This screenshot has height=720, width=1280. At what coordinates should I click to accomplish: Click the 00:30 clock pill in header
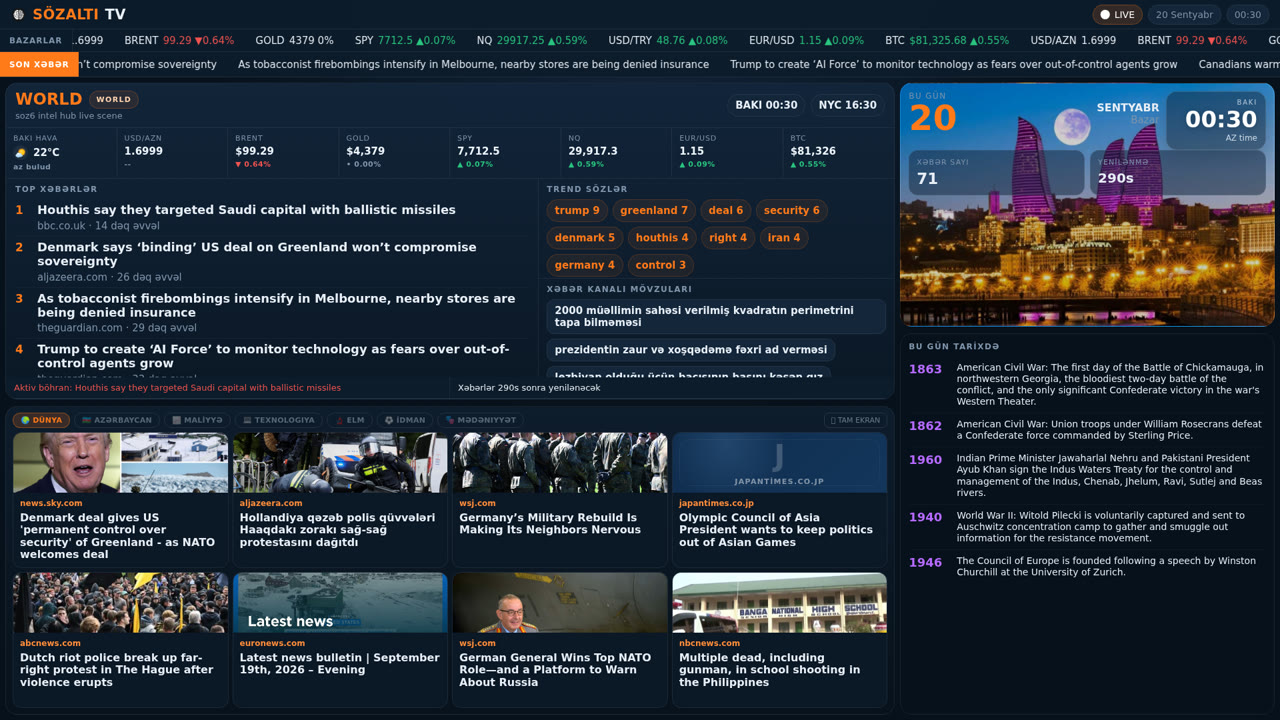point(1247,15)
